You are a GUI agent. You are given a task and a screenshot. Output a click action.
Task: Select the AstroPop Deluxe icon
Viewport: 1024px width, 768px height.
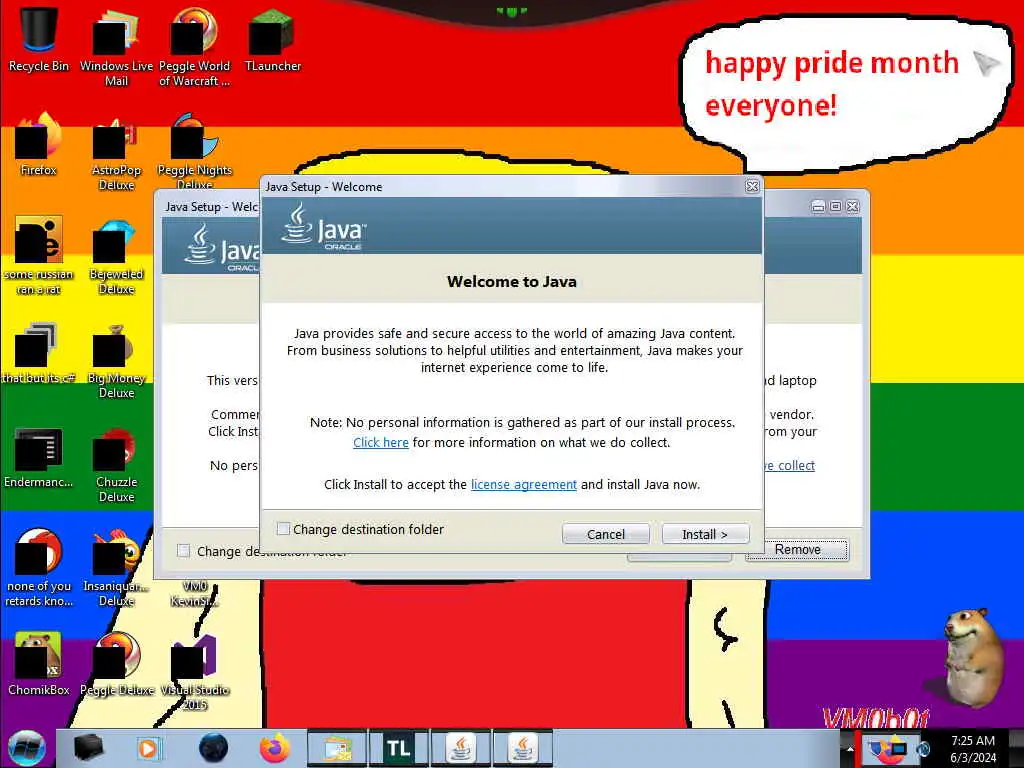(116, 152)
